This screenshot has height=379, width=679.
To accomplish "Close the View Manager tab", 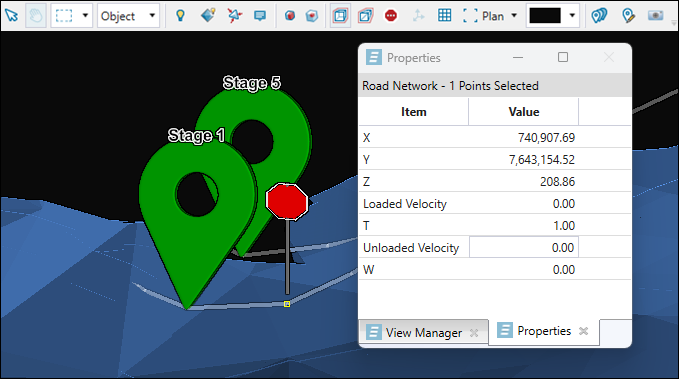I will tap(474, 333).
